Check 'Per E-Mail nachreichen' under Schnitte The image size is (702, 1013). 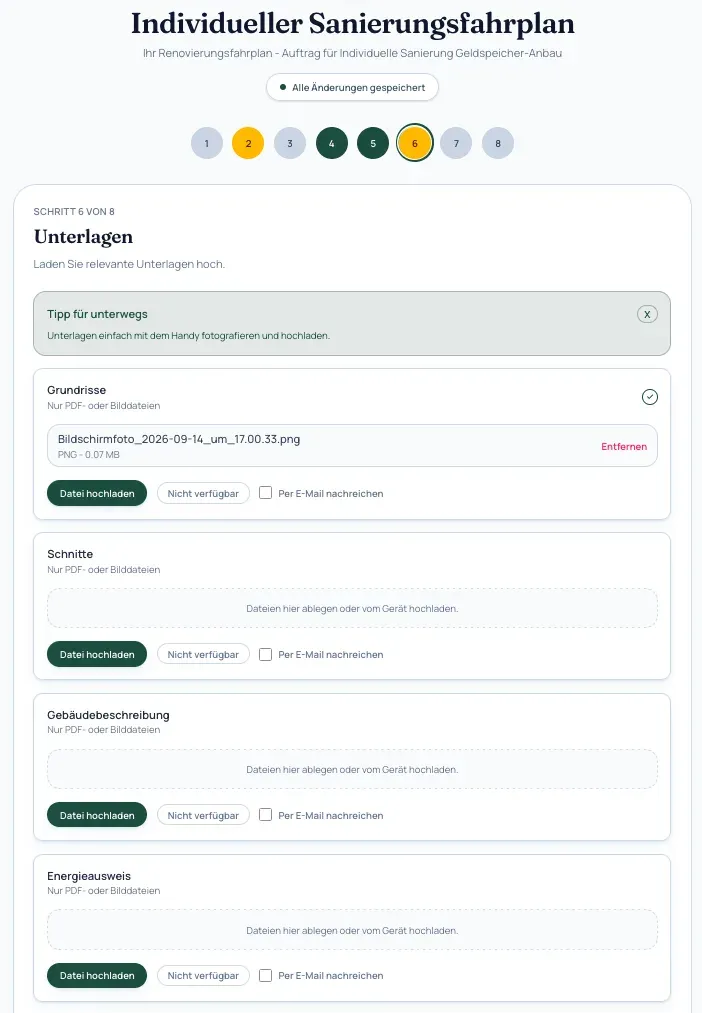[265, 654]
